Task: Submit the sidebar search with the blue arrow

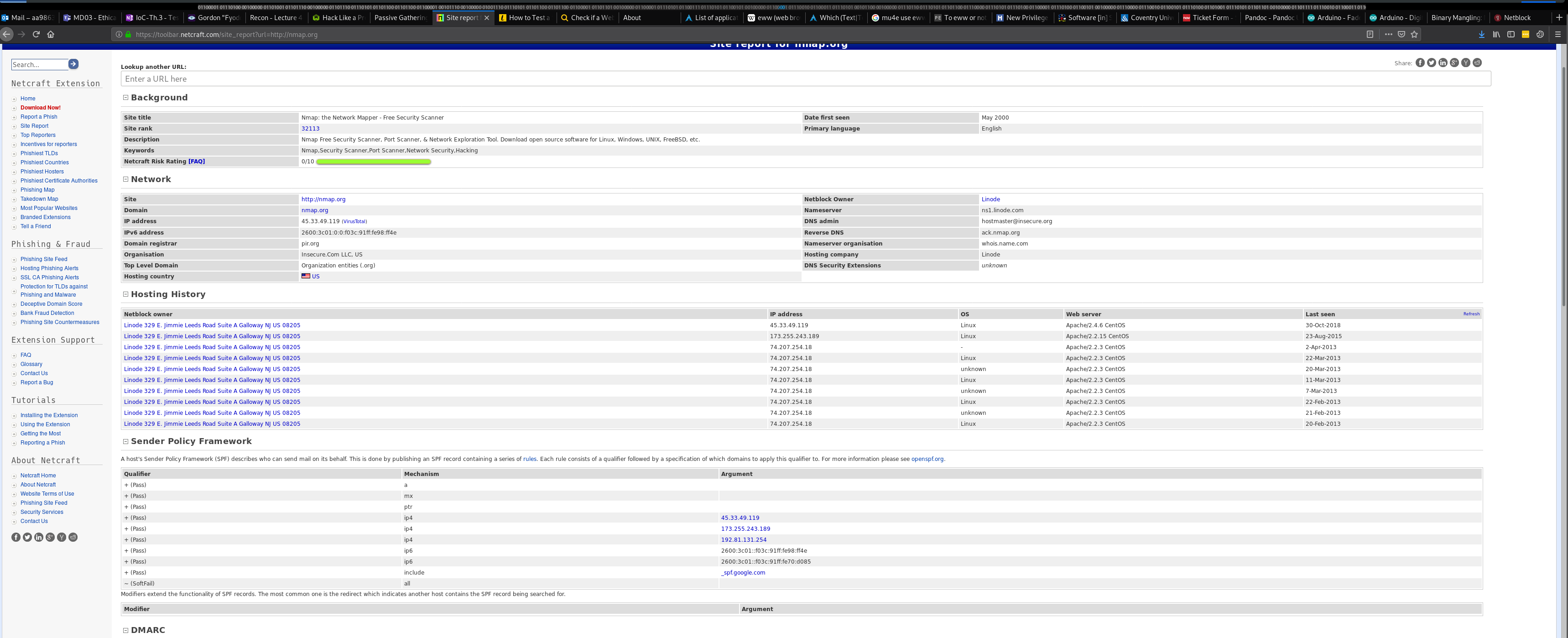Action: point(73,64)
